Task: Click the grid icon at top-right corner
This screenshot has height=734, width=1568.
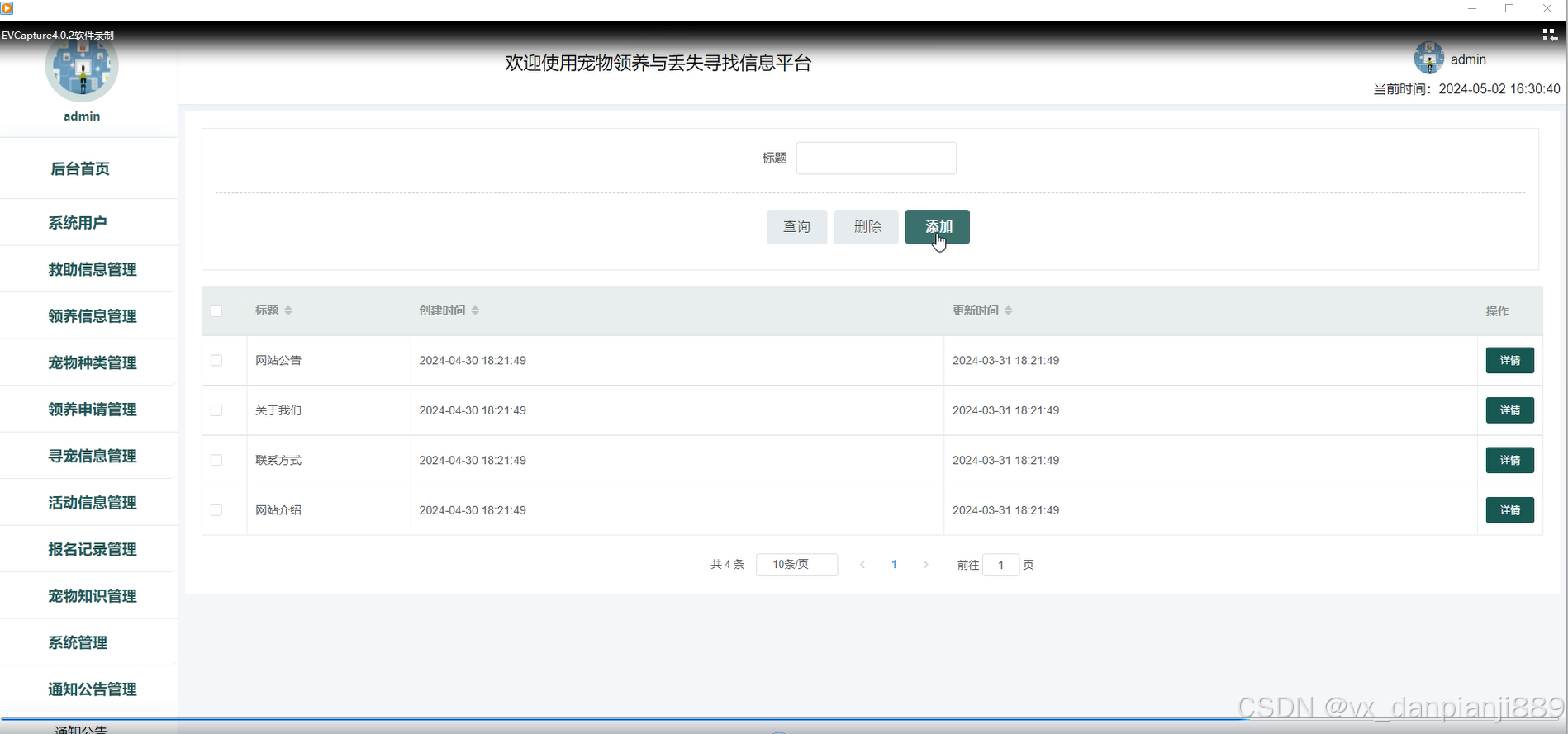Action: (x=1549, y=35)
